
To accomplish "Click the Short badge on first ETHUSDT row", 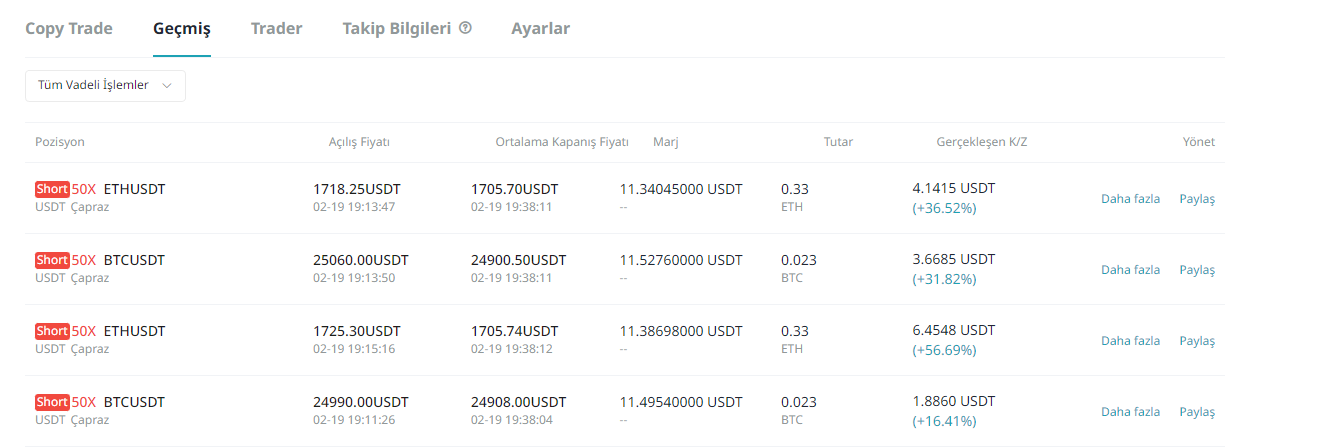I will point(52,189).
